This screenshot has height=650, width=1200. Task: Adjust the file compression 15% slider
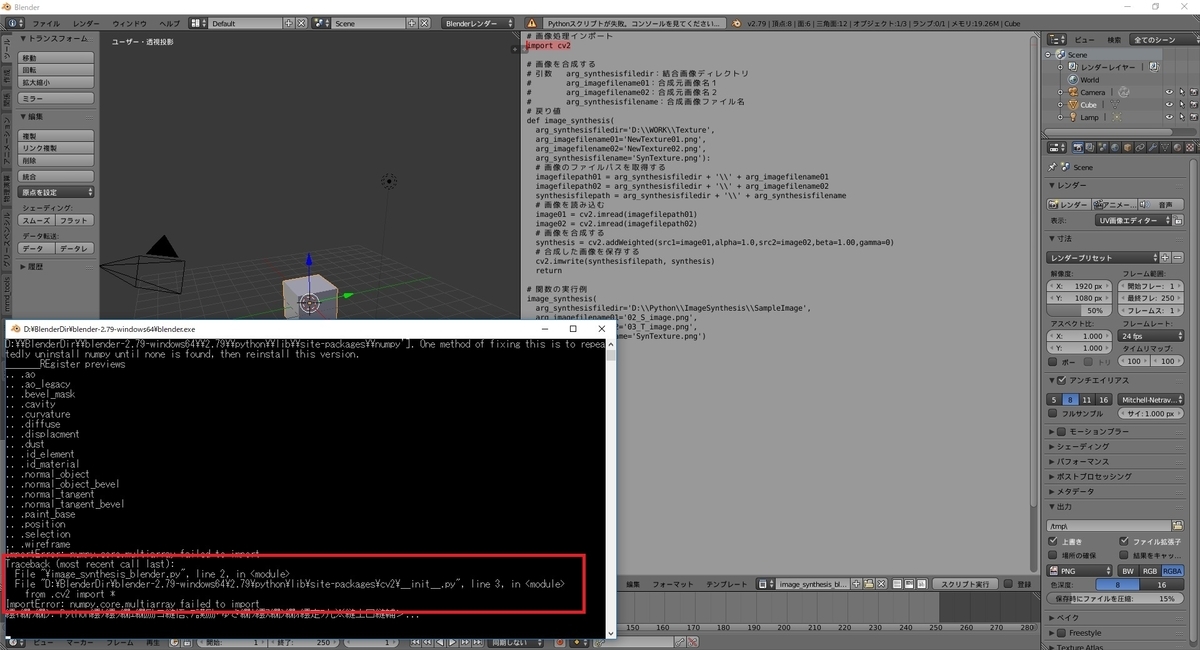[x=1116, y=599]
